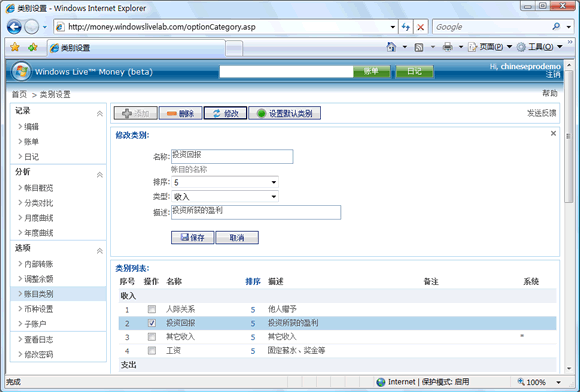Click the green 日记 button
This screenshot has width=580, height=392.
(414, 71)
